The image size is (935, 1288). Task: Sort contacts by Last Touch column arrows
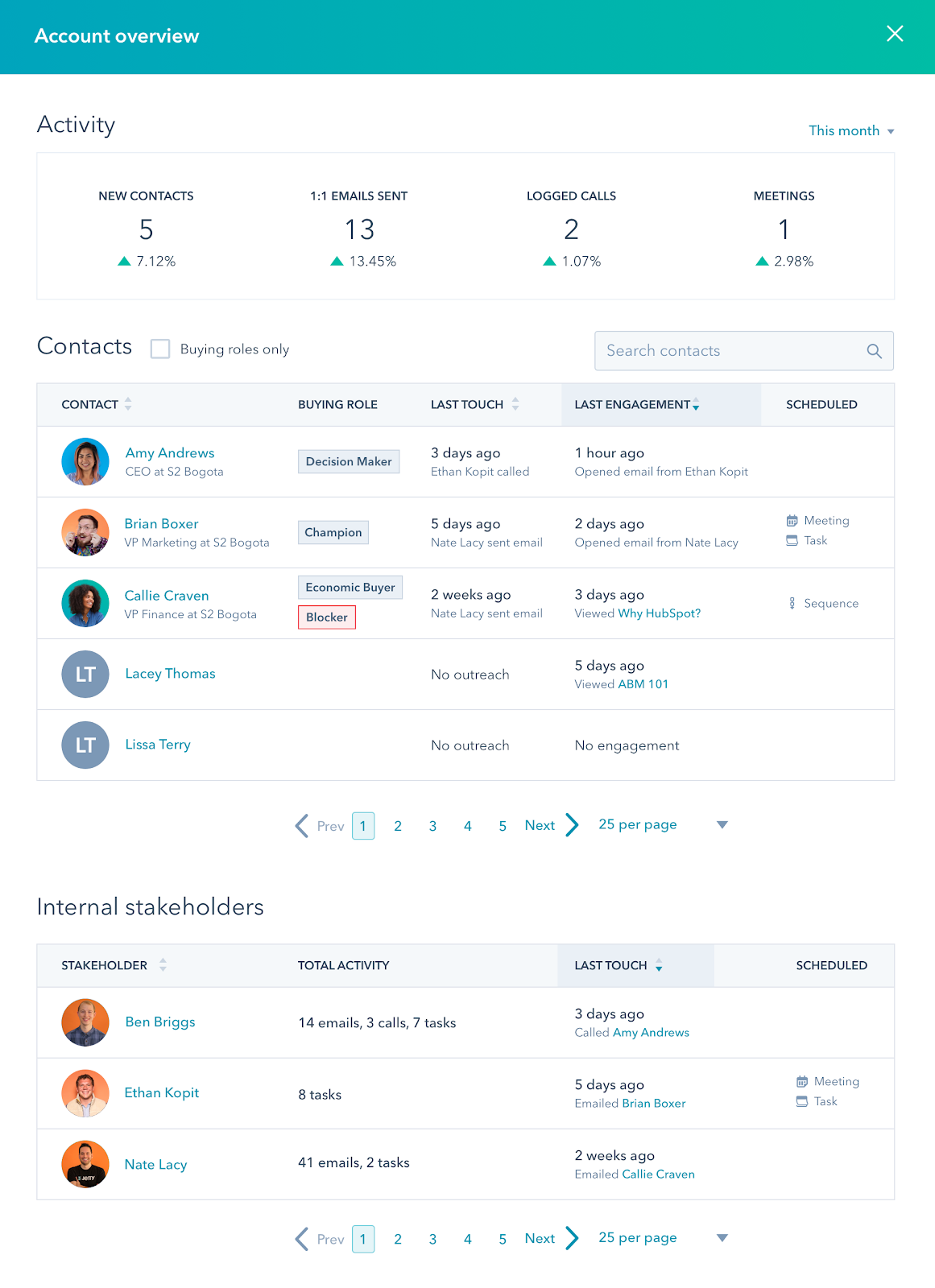click(515, 404)
